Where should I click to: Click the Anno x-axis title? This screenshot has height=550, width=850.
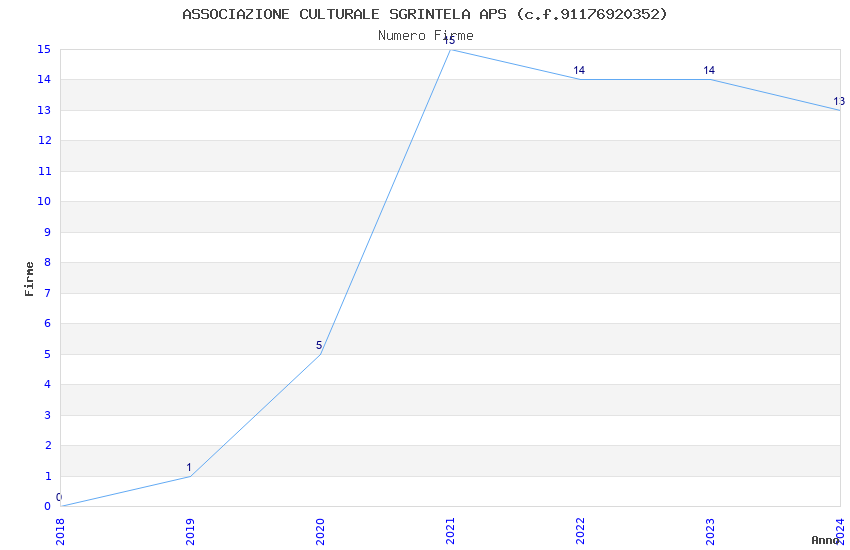[825, 540]
